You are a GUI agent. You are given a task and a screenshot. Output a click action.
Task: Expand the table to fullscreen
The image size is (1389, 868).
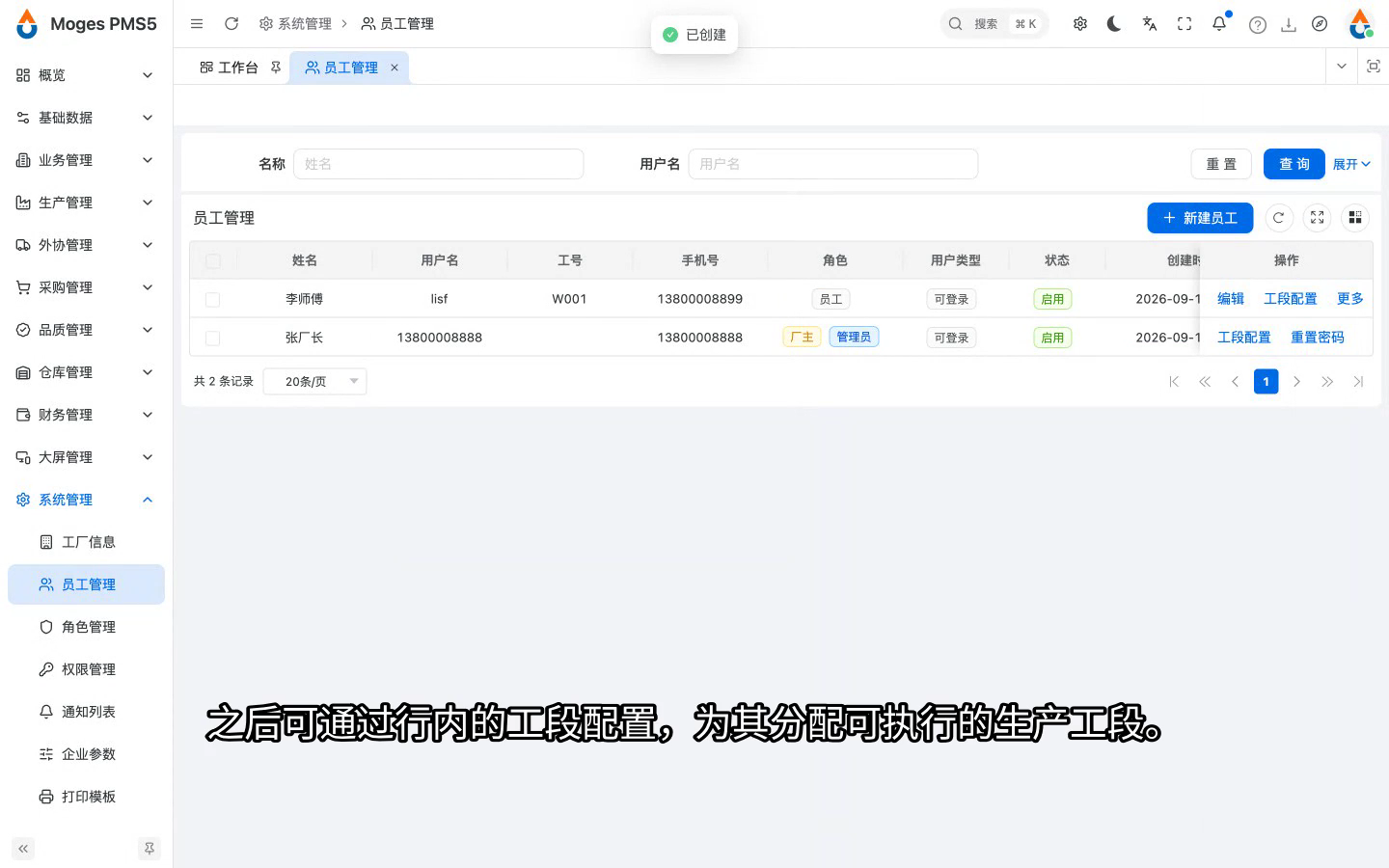pyautogui.click(x=1317, y=218)
